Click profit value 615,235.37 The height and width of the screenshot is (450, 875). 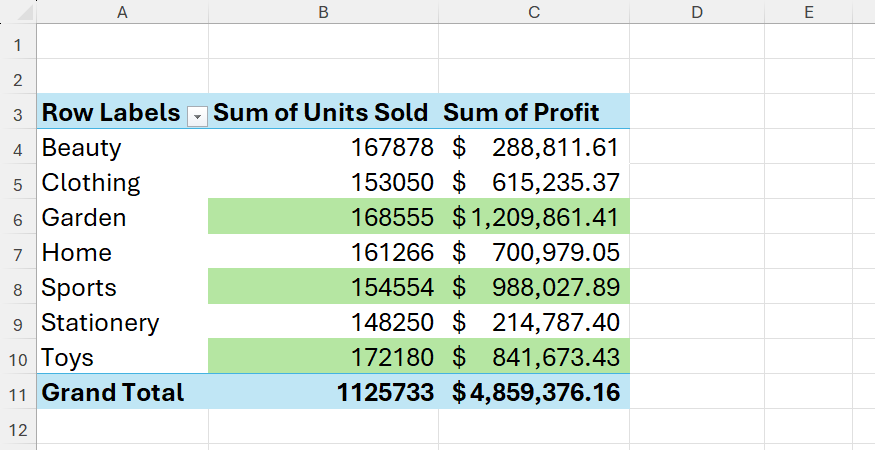[x=555, y=183]
